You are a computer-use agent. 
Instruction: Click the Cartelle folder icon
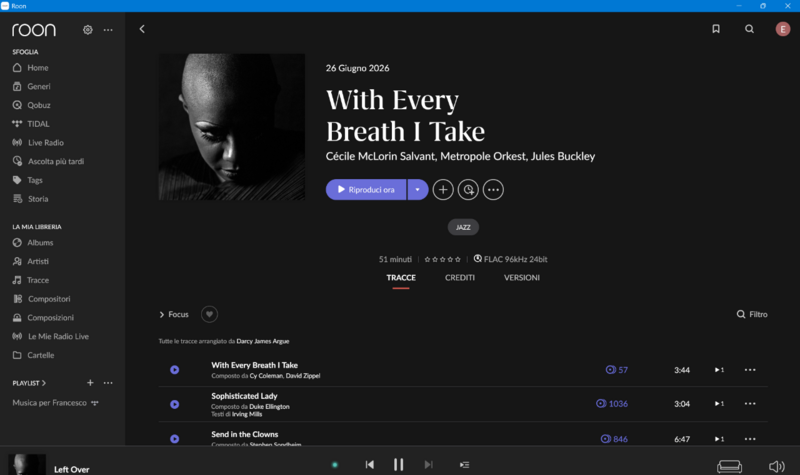pos(17,355)
